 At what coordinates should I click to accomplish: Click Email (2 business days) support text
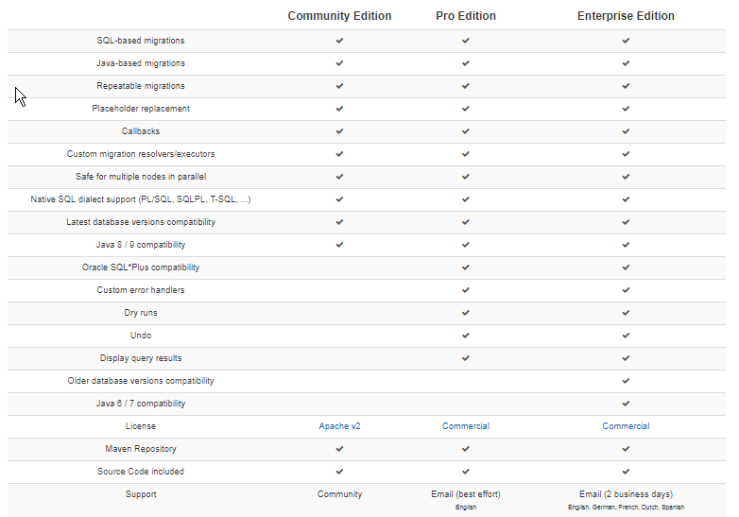click(625, 494)
